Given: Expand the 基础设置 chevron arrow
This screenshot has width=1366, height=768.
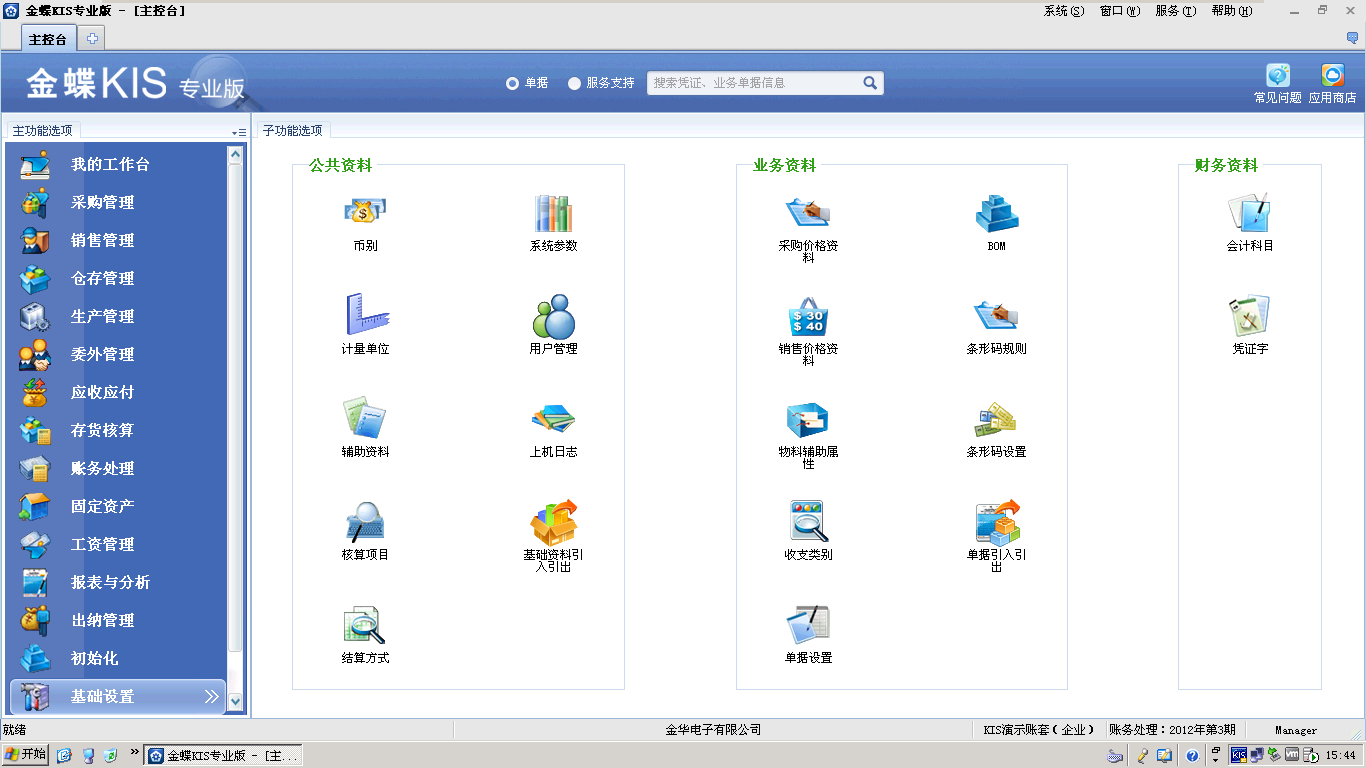Looking at the screenshot, I should [x=211, y=696].
